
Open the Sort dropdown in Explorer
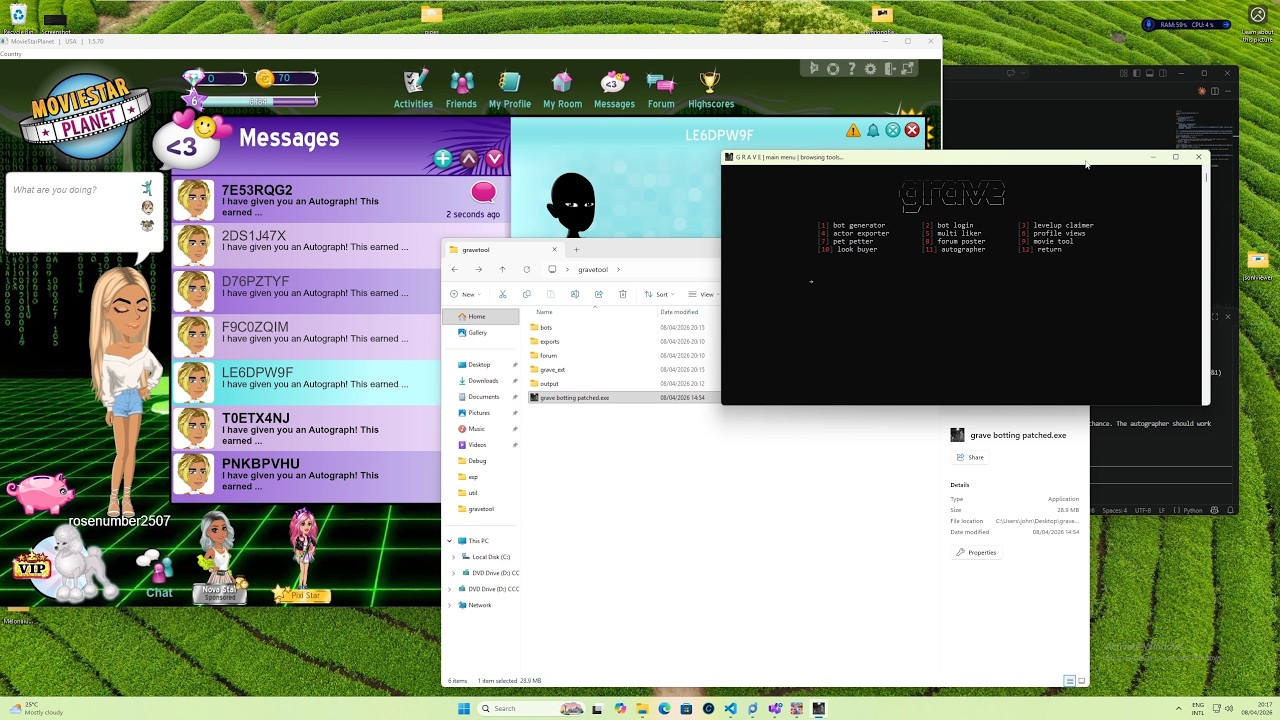click(x=660, y=294)
